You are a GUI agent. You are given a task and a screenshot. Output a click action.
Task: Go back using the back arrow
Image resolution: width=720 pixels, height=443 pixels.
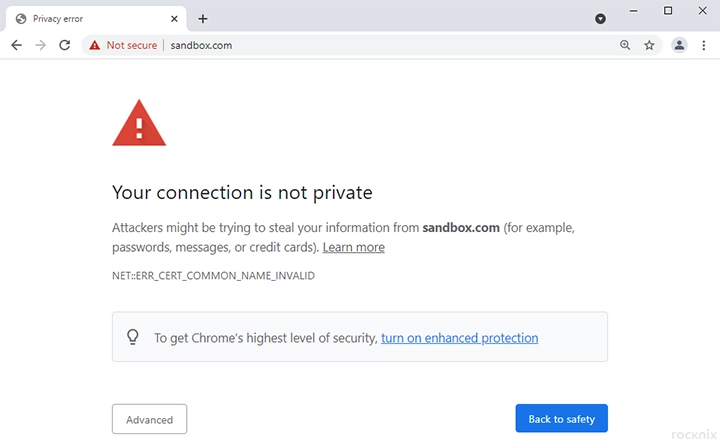[17, 45]
